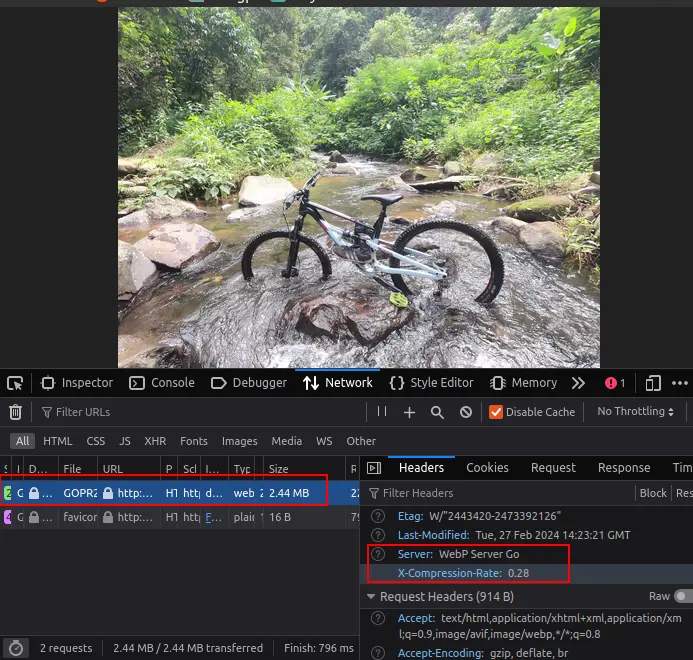Click the 16 B size cell
693x660 pixels.
coord(280,517)
